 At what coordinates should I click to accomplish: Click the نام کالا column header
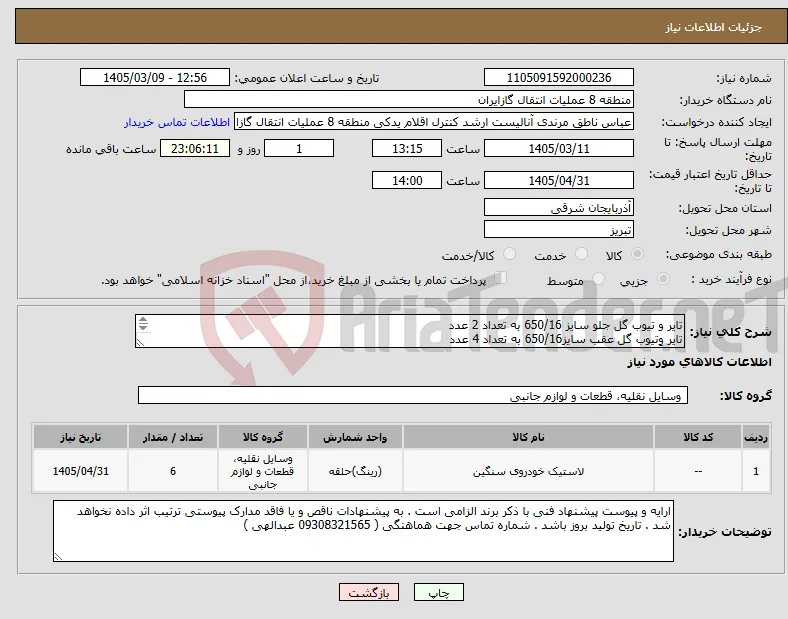point(528,437)
